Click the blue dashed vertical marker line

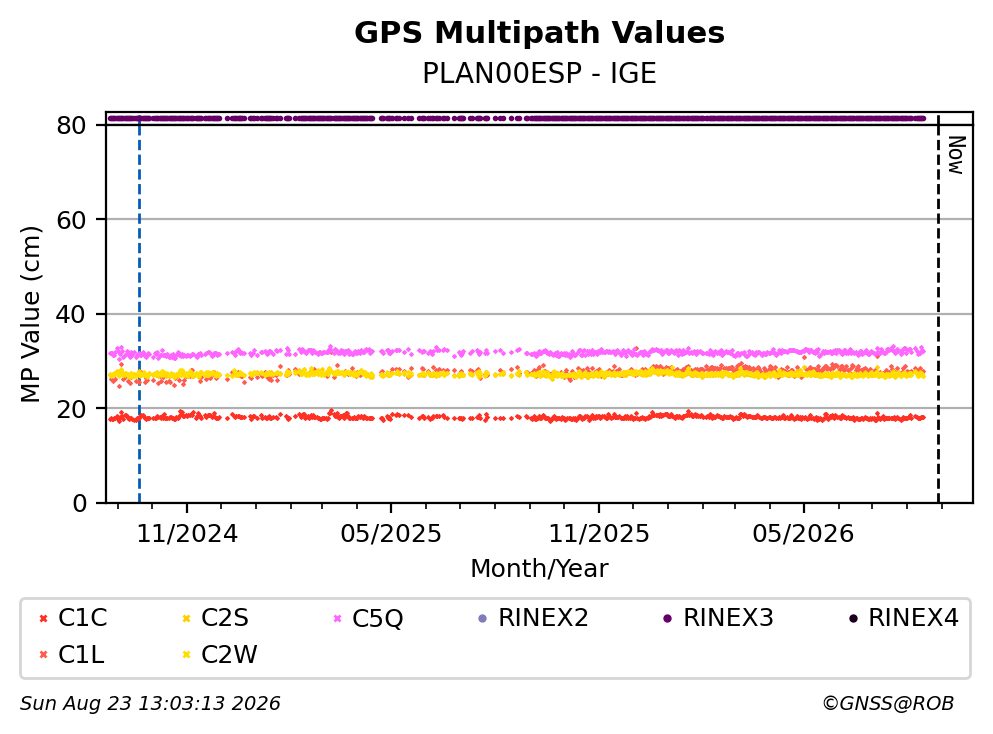(x=139, y=308)
